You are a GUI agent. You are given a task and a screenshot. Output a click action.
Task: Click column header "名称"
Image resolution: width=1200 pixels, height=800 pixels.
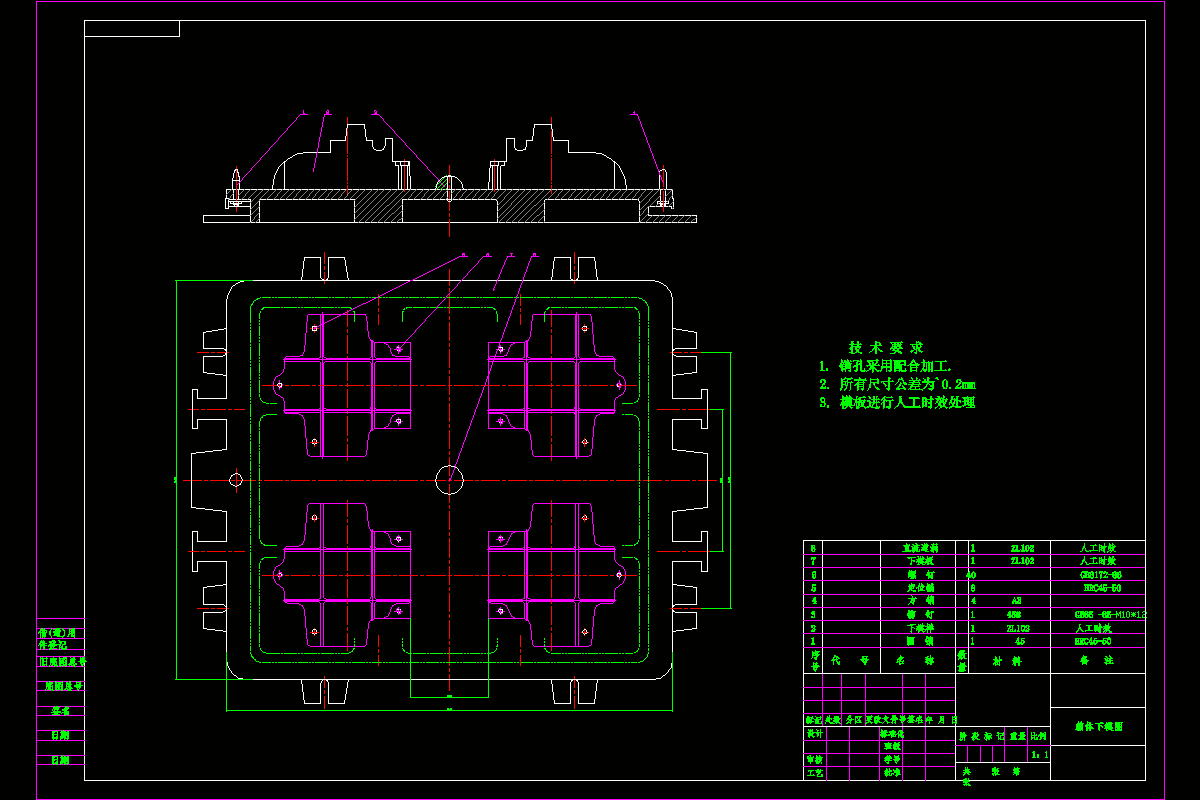[x=915, y=661]
